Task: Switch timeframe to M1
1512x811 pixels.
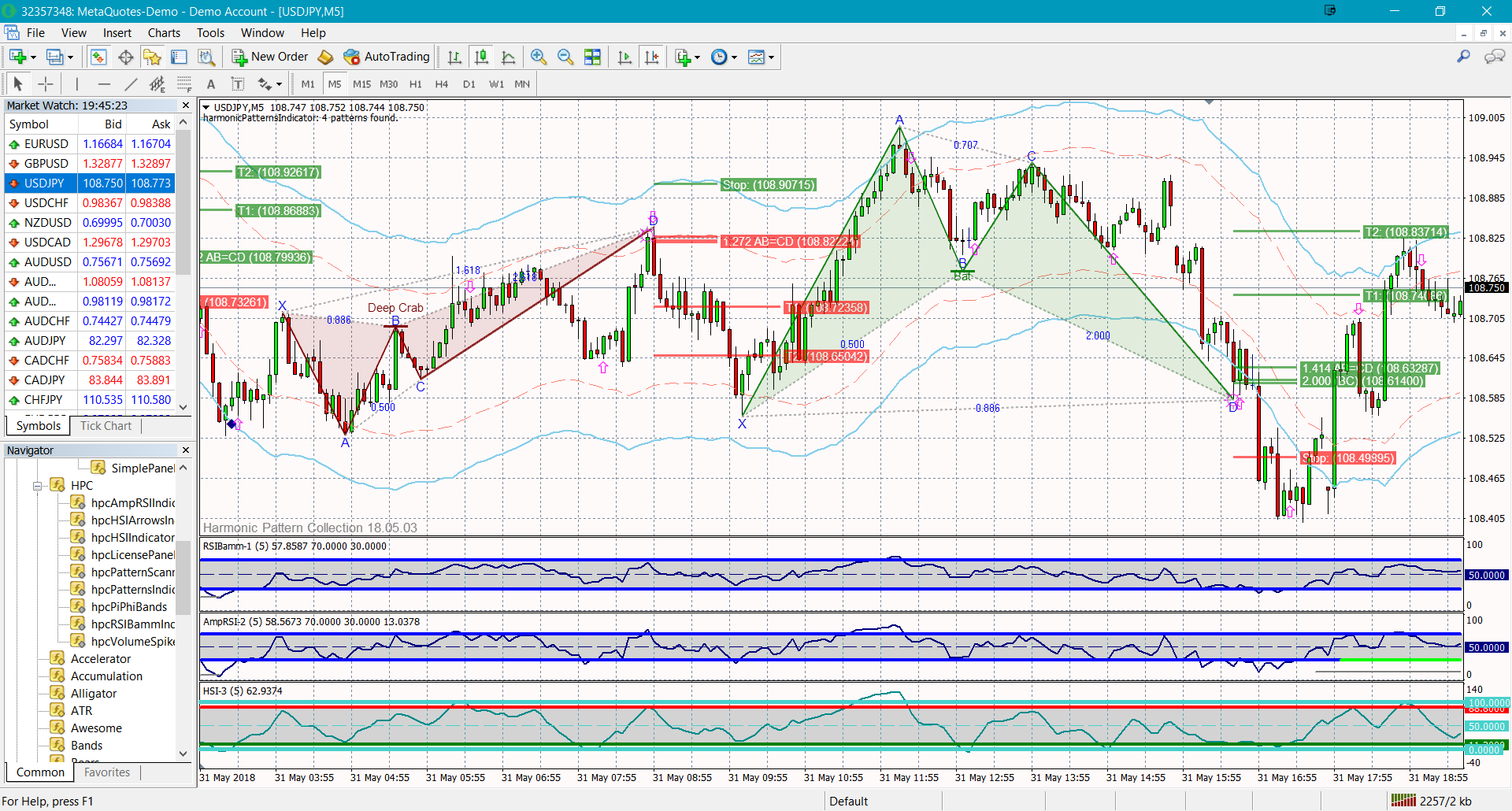Action: point(308,83)
